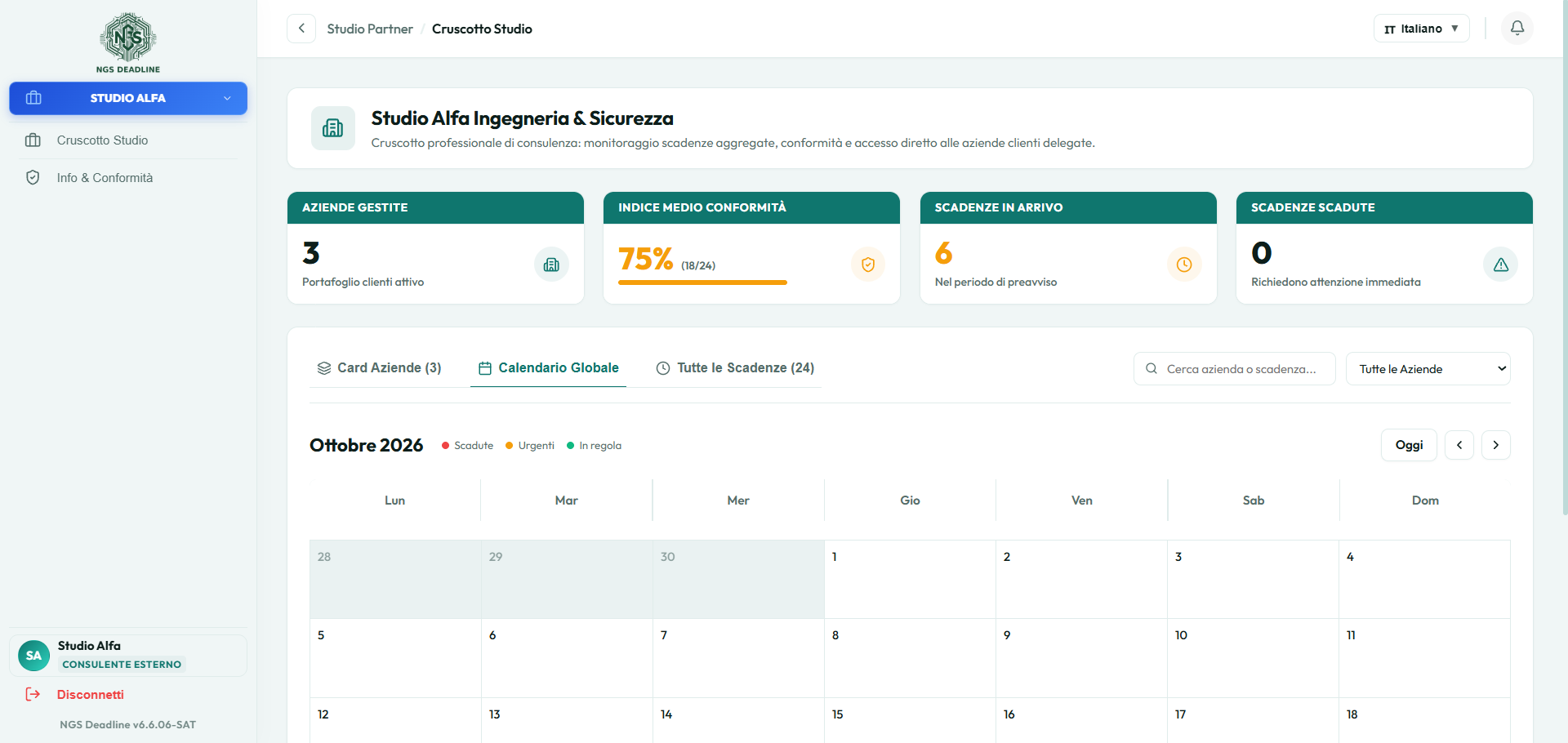Focus the Cerca azienda o scadenza field
Image resolution: width=1568 pixels, height=743 pixels.
click(x=1235, y=369)
